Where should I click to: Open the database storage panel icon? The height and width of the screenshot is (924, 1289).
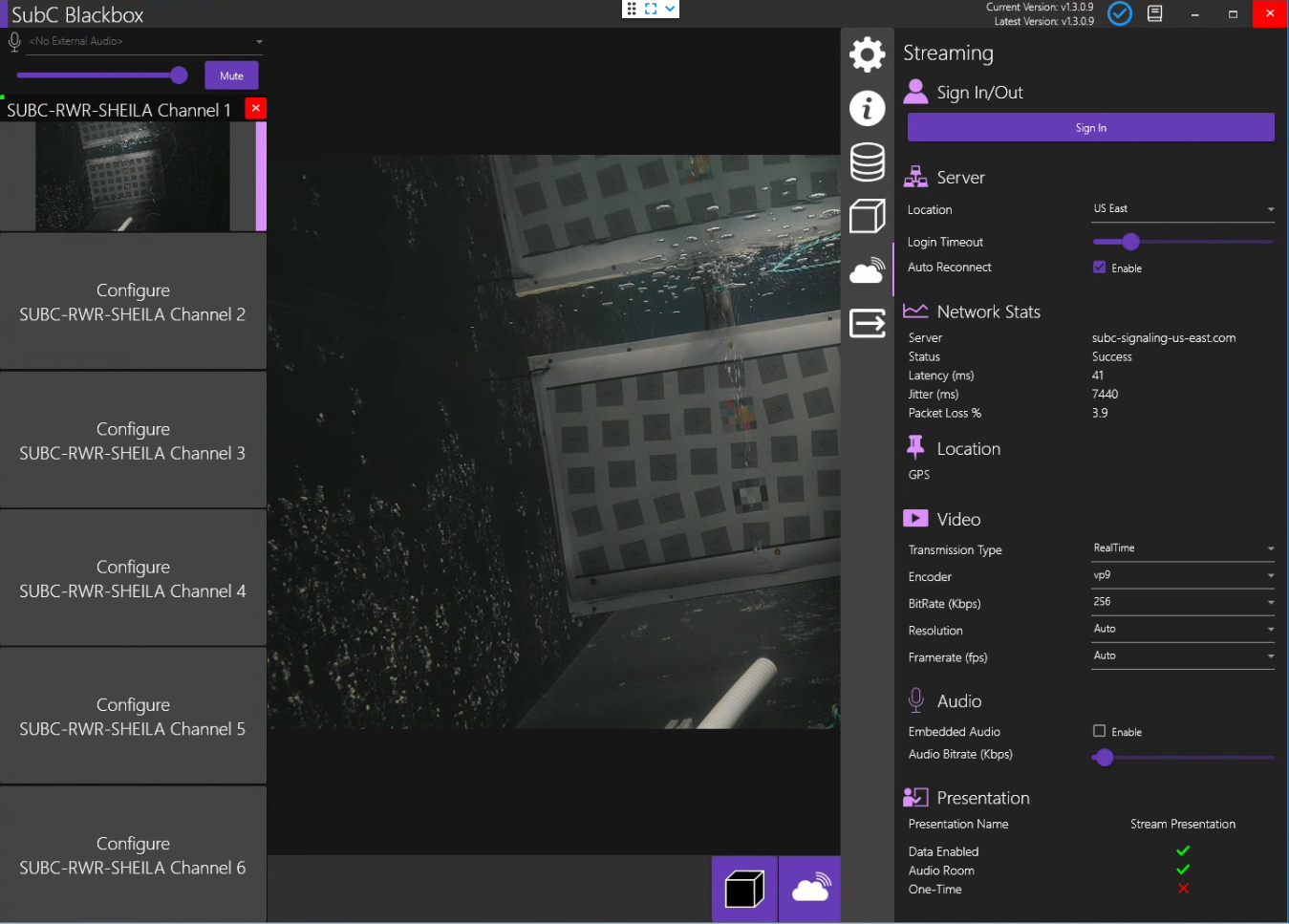[x=867, y=162]
